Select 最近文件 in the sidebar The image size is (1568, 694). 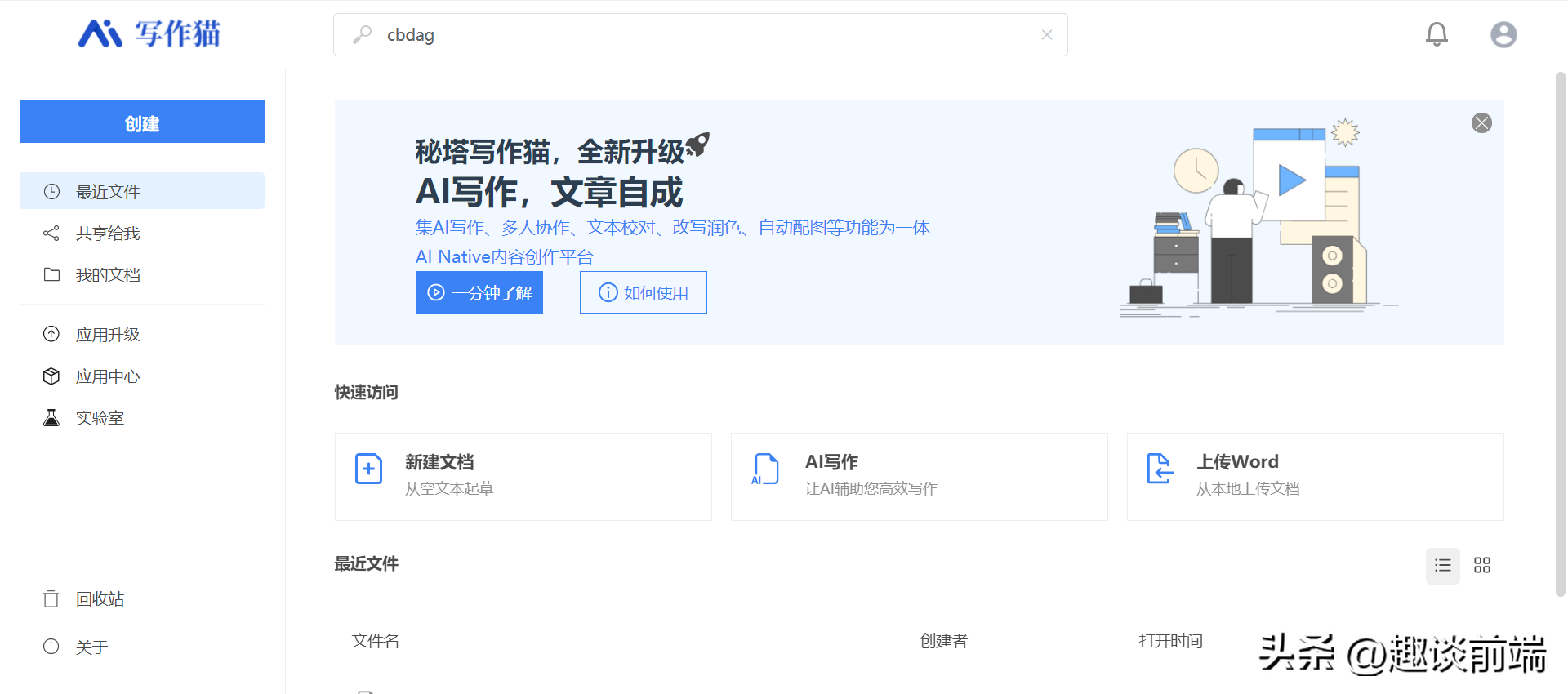point(142,191)
